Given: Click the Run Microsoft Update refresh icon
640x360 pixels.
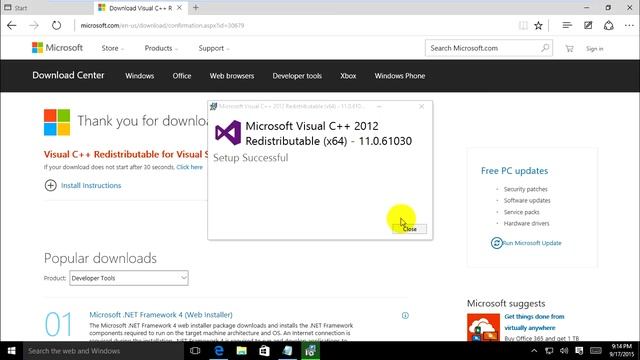Looking at the screenshot, I should 496,243.
